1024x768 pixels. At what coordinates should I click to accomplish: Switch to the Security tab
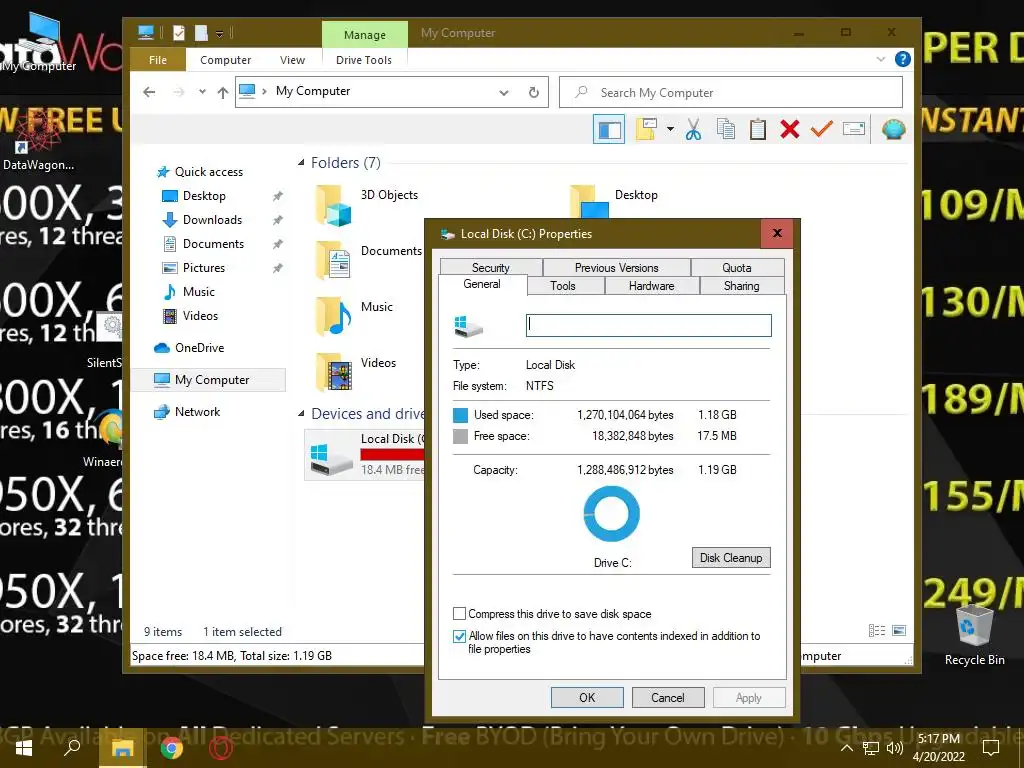(x=491, y=267)
